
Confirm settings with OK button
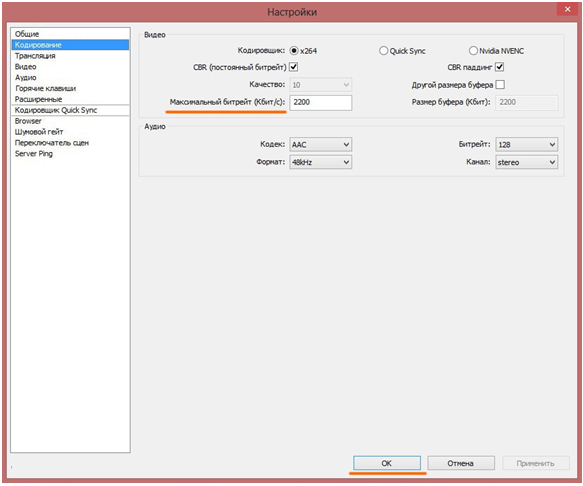click(387, 463)
